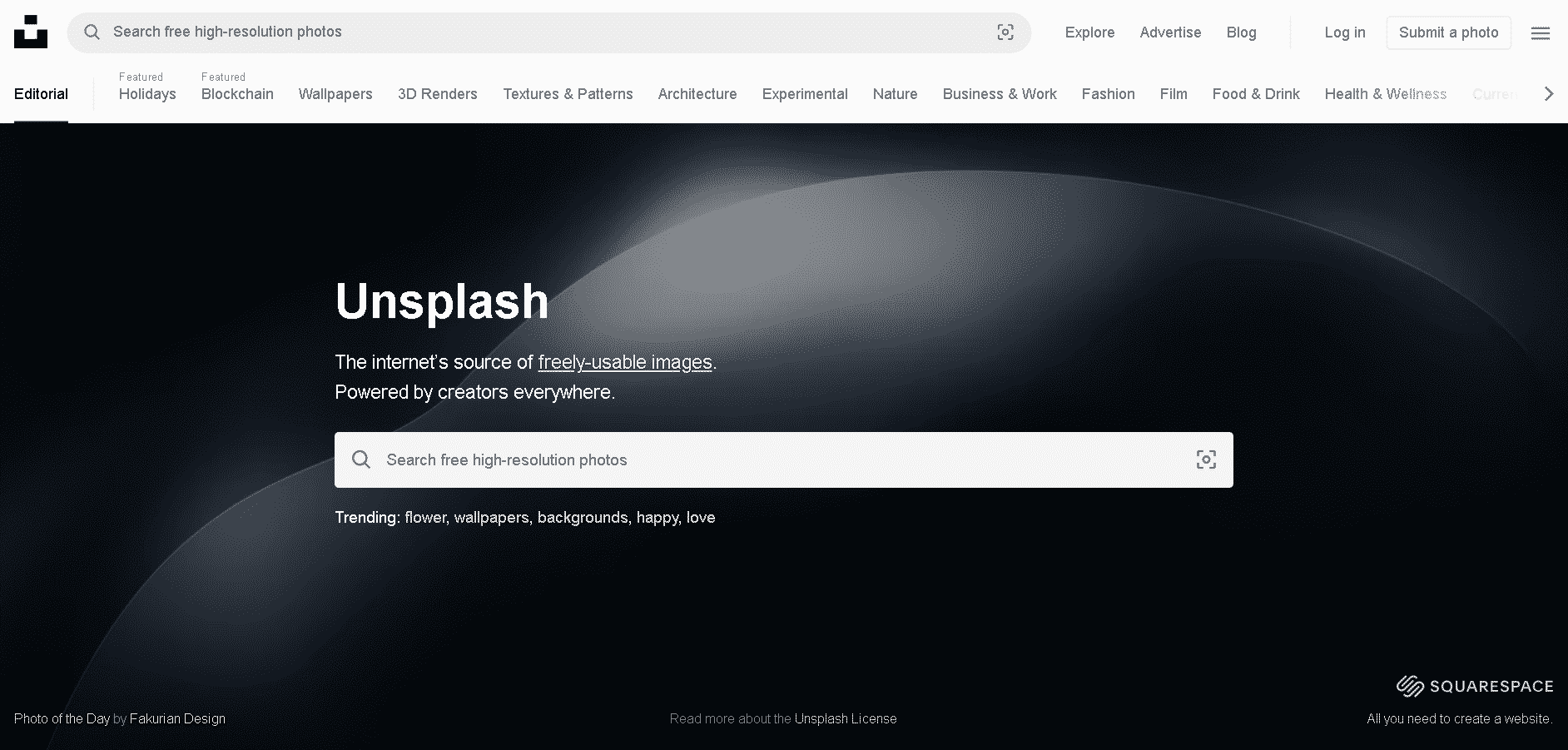Follow the freely-usable images link
Viewport: 1568px width, 750px height.
pyautogui.click(x=625, y=362)
